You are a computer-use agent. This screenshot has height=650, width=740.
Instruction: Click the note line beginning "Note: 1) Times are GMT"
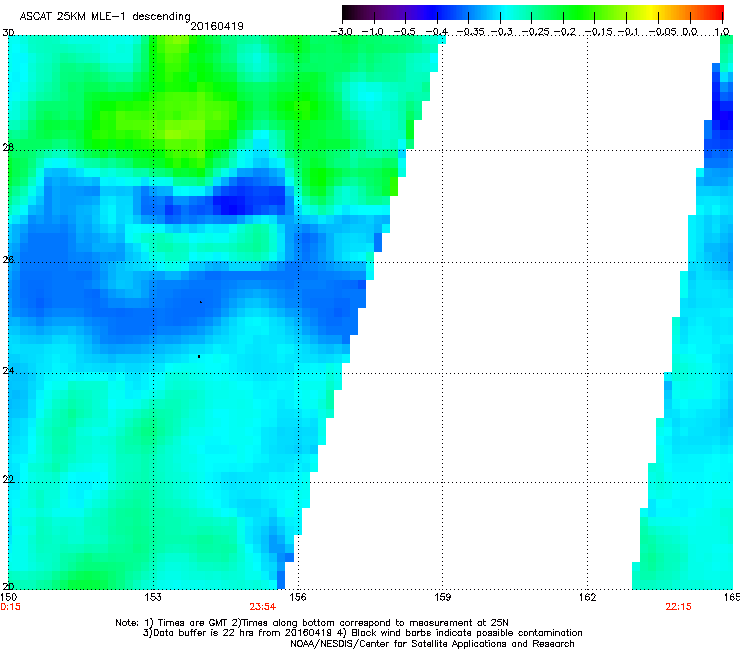[x=312, y=623]
